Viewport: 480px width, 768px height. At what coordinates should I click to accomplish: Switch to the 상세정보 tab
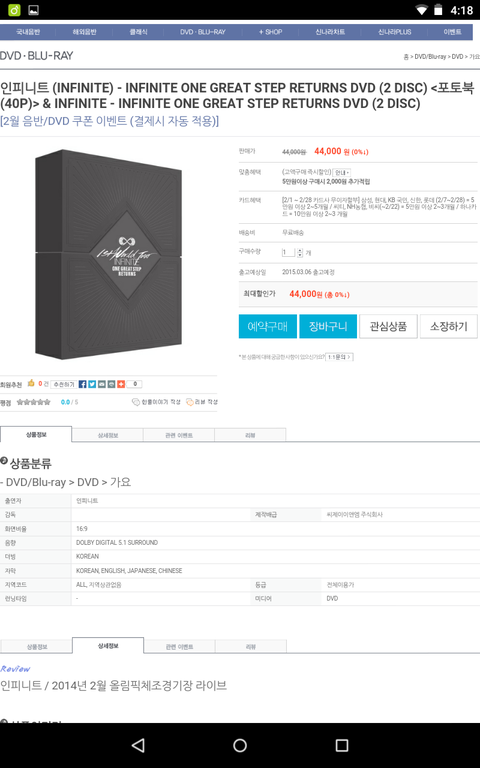point(107,435)
